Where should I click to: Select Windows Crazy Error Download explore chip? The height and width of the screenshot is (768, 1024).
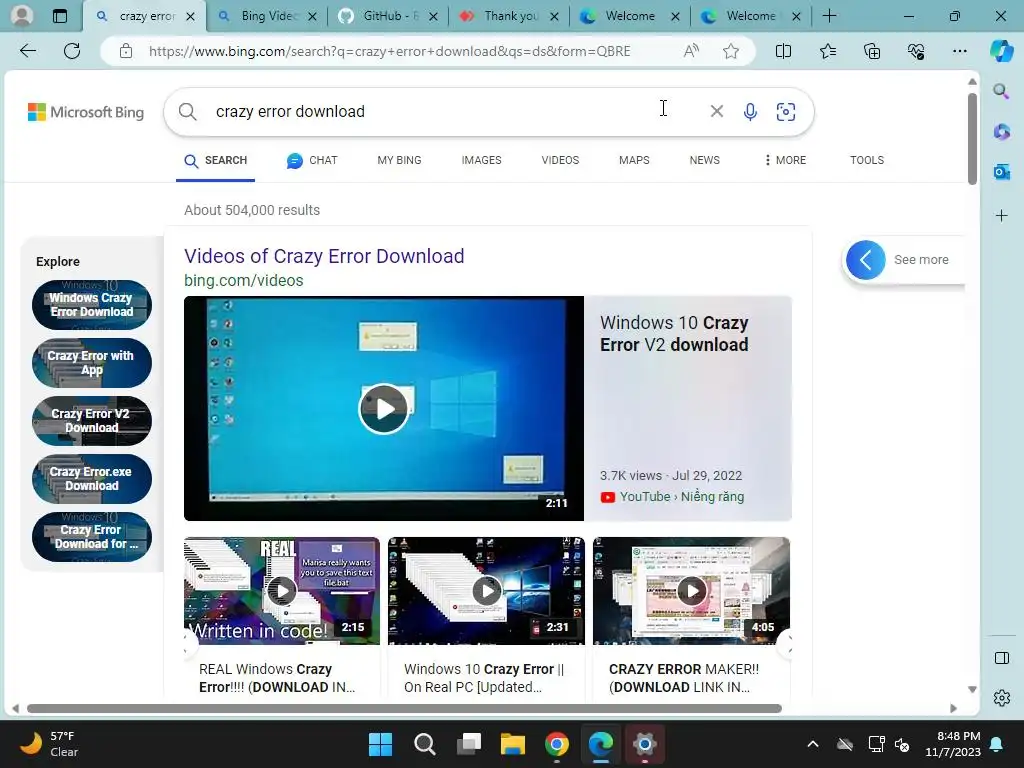(92, 305)
